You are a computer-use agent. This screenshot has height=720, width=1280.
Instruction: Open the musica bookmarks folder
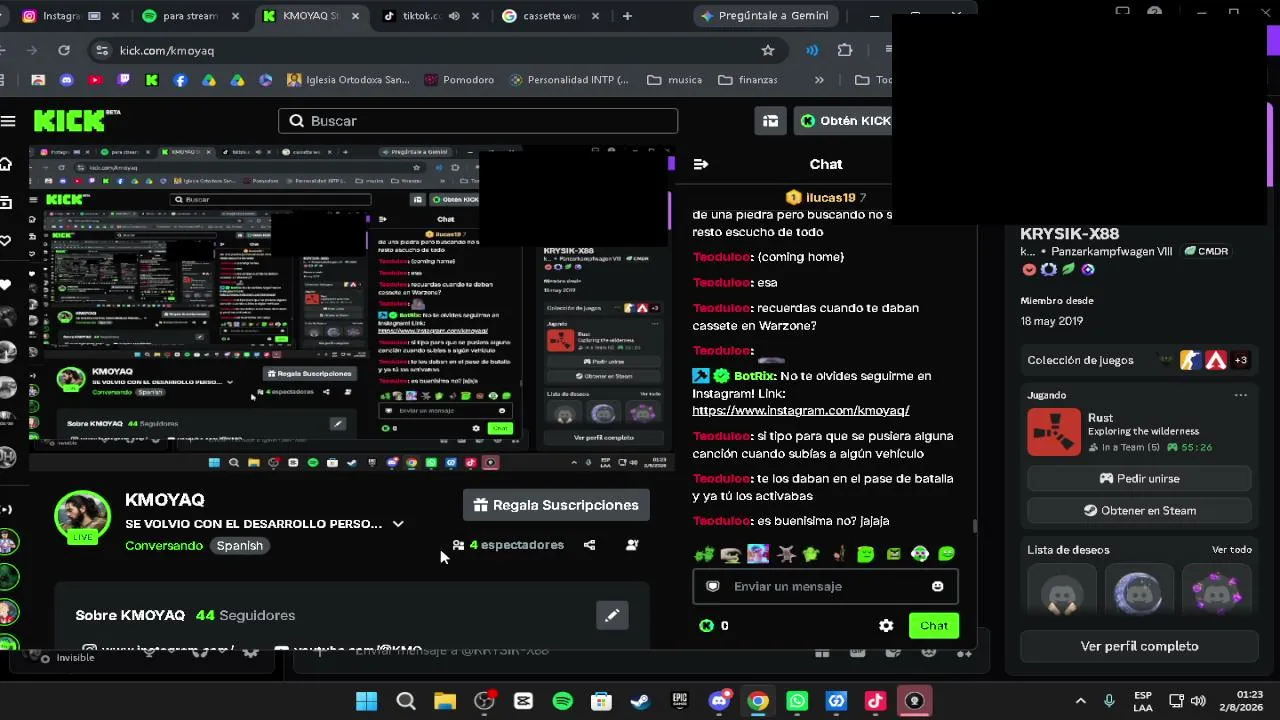point(674,80)
